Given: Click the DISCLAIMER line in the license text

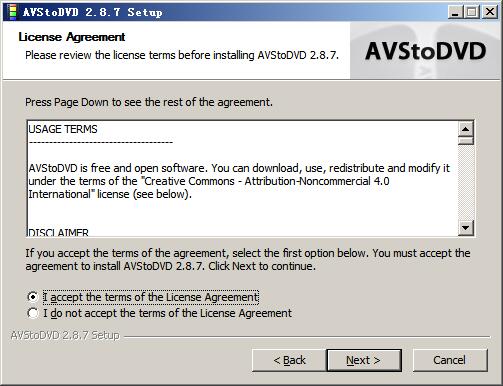Looking at the screenshot, I should point(59,232).
